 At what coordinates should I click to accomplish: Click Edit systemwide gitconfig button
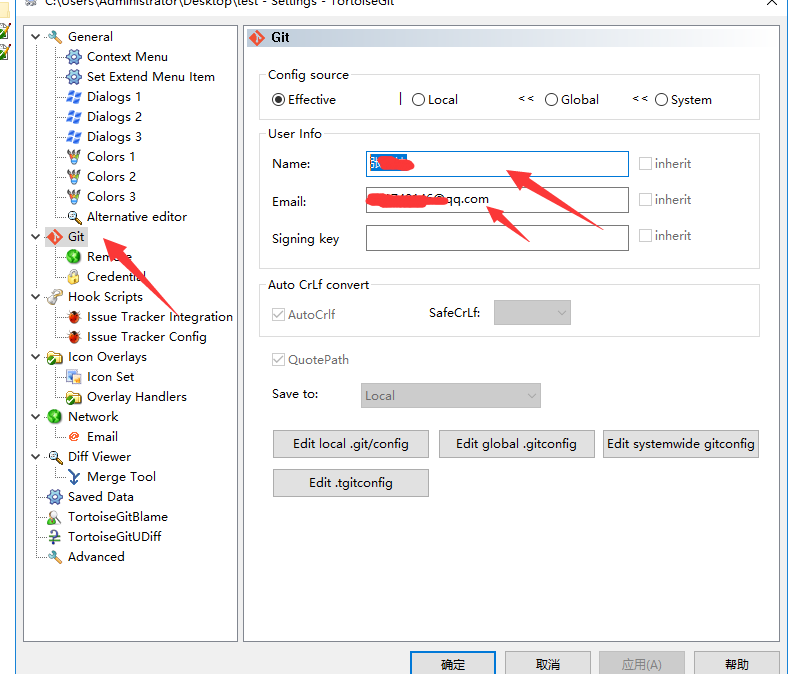coord(681,444)
